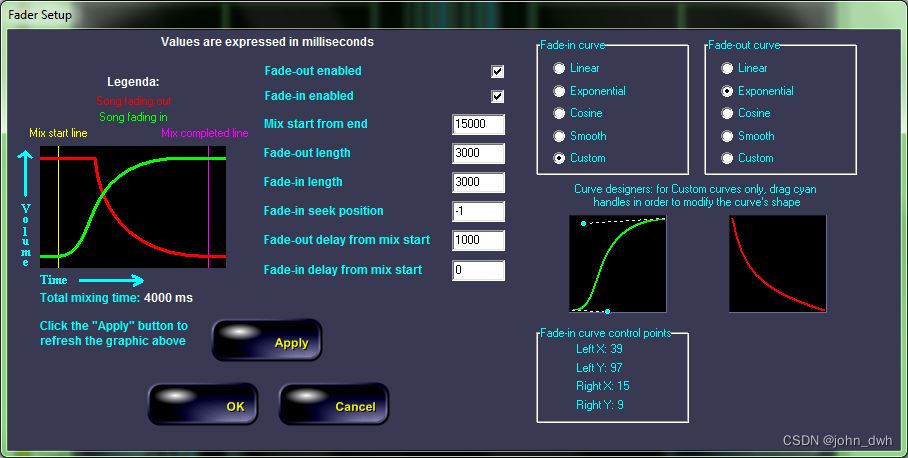Image resolution: width=908 pixels, height=458 pixels.
Task: Click the "Right Y: 9" control point value
Action: click(x=600, y=405)
